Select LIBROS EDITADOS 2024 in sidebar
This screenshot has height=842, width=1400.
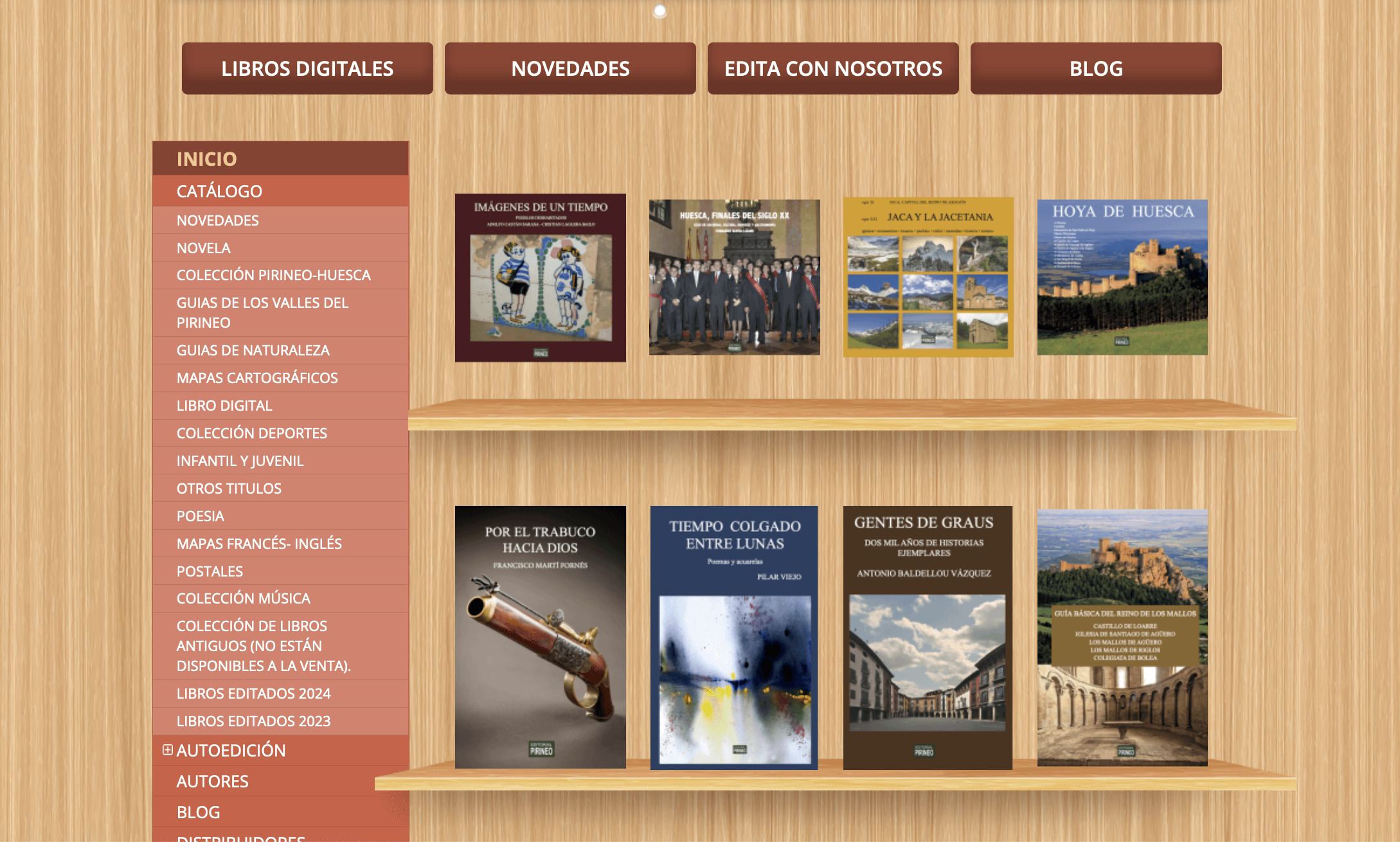pos(253,694)
